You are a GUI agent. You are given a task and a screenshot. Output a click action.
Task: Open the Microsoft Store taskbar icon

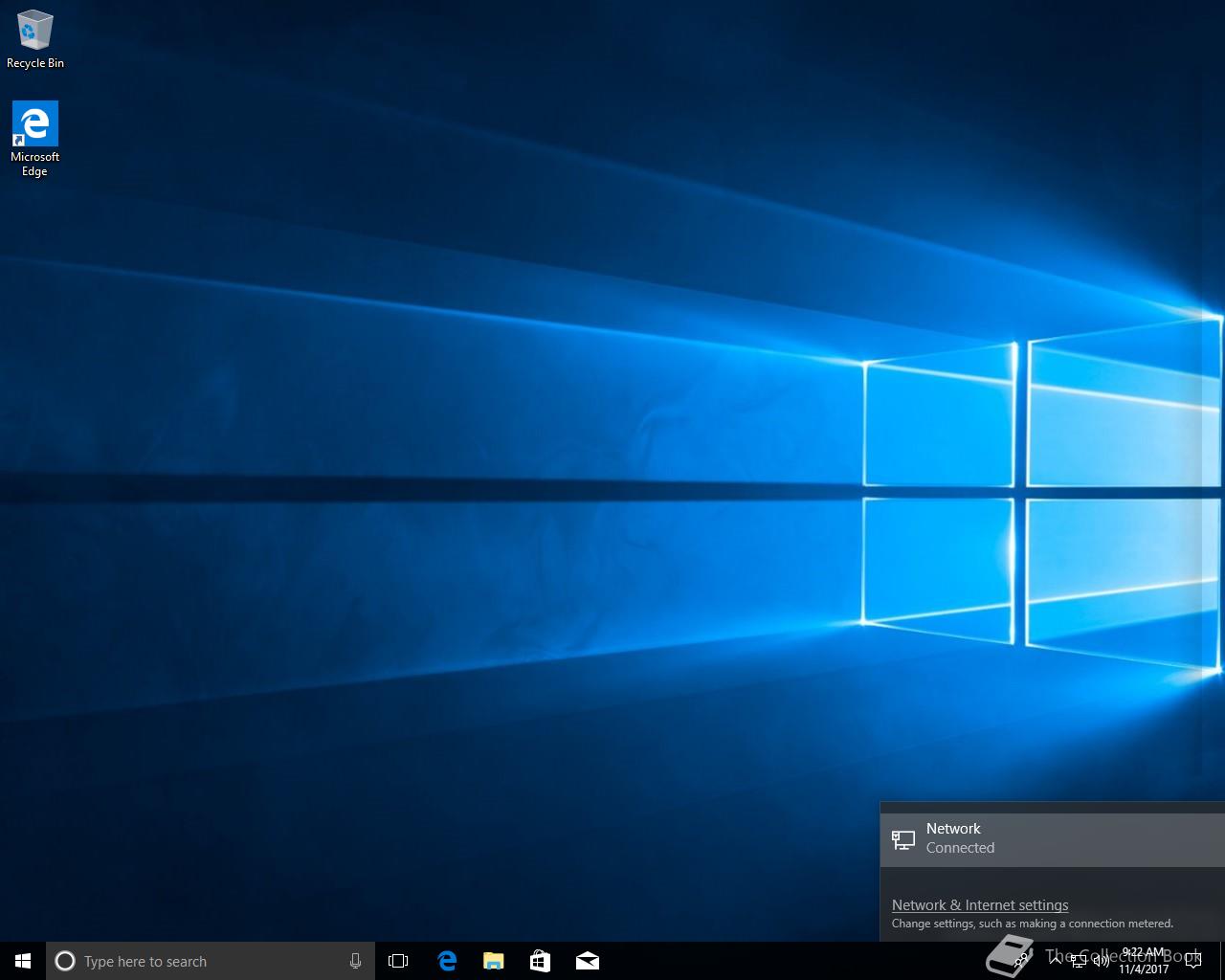(x=541, y=961)
